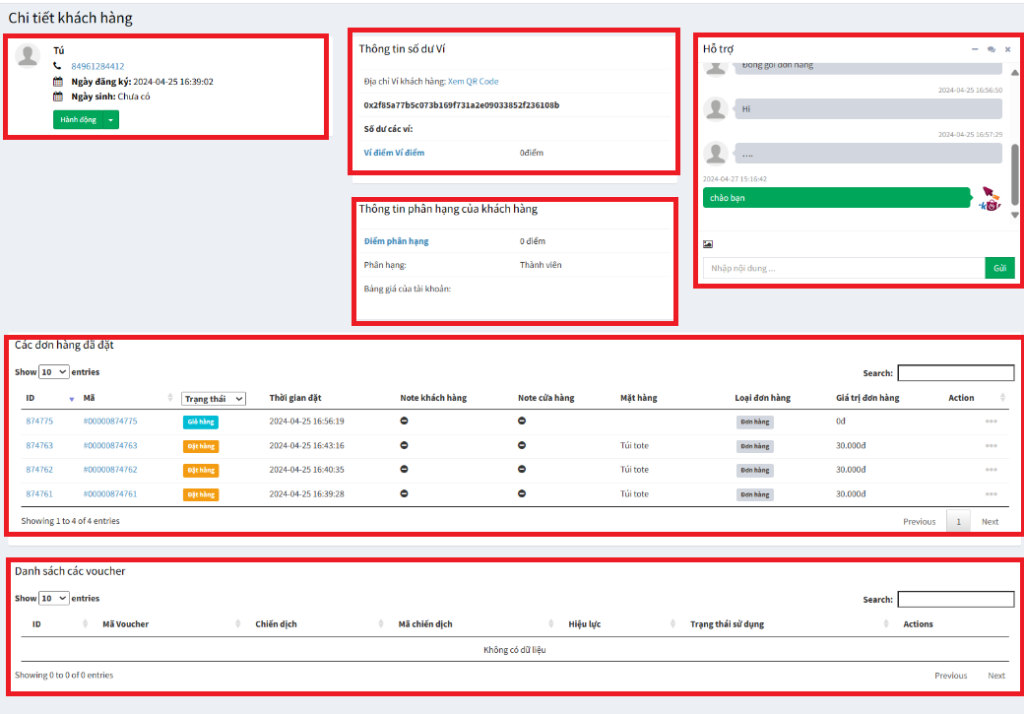Click the conversations icon in Hỗ trợ header
1024x714 pixels.
pyautogui.click(x=991, y=49)
